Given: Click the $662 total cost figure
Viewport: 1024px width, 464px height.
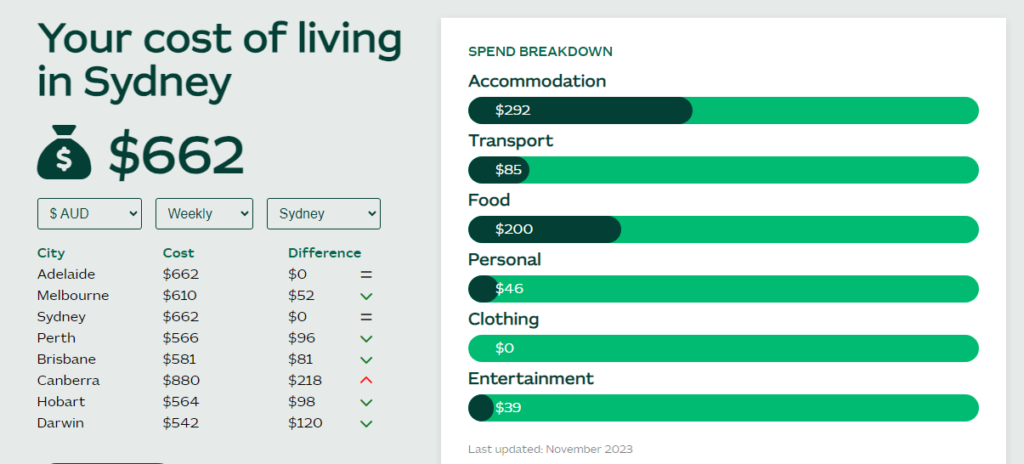Looking at the screenshot, I should tap(176, 154).
